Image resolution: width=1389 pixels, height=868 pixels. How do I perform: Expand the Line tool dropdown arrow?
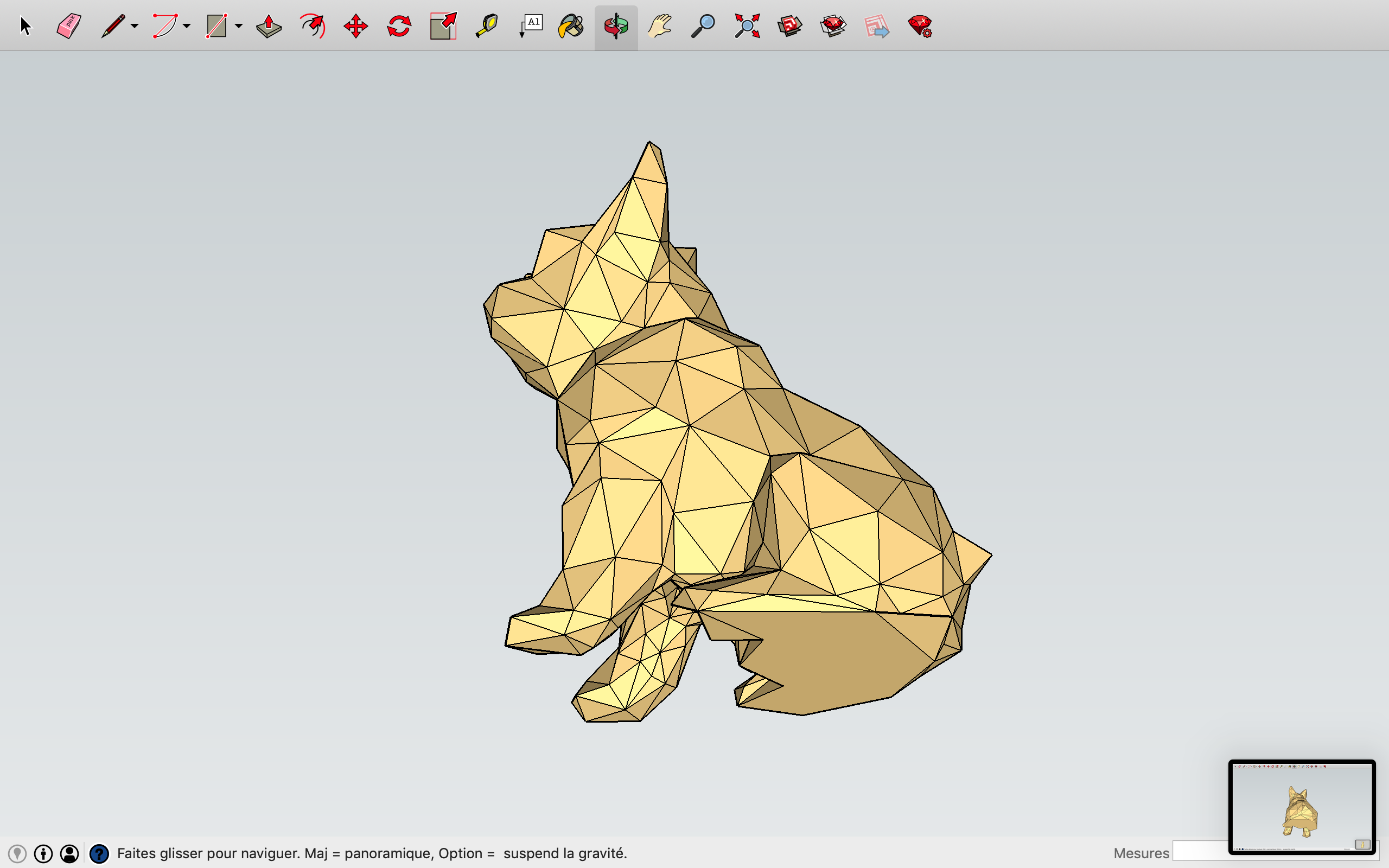(x=135, y=26)
